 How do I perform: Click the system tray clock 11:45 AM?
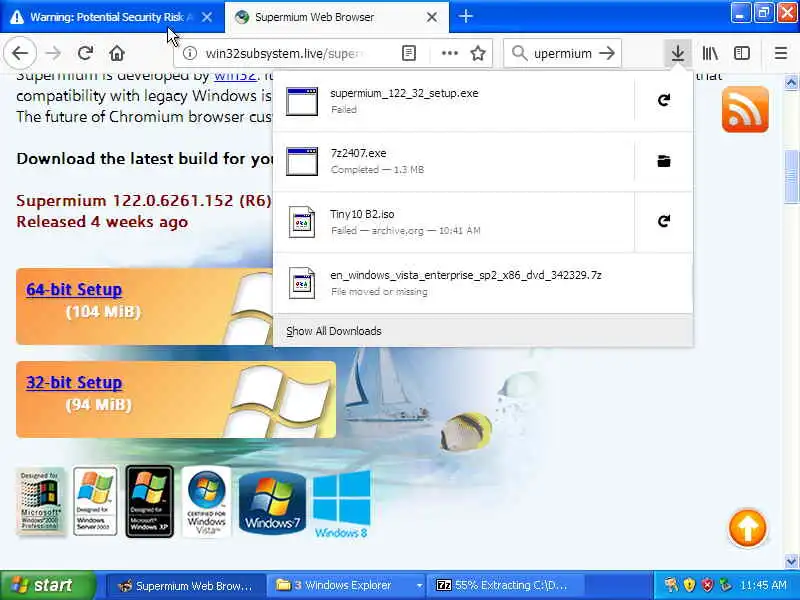[764, 585]
